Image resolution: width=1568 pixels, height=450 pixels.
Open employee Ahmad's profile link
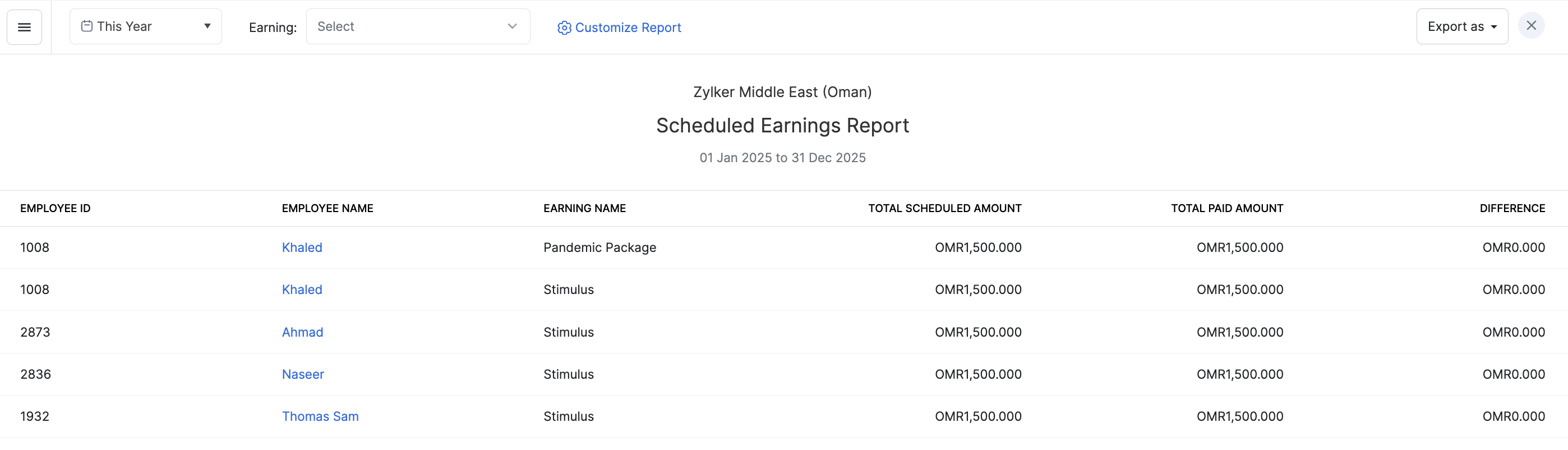click(x=302, y=333)
